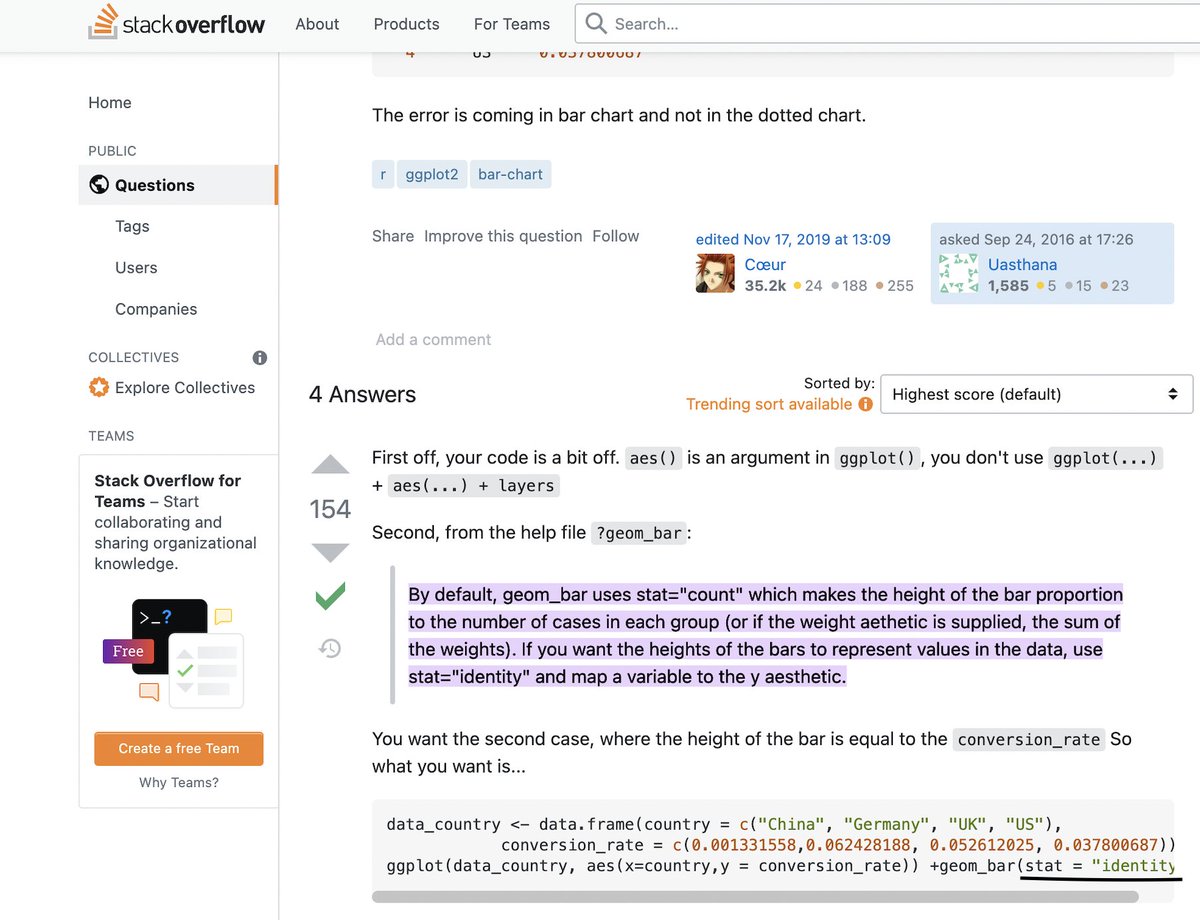Select Users in the sidebar
Viewport: 1200px width, 920px height.
point(135,268)
